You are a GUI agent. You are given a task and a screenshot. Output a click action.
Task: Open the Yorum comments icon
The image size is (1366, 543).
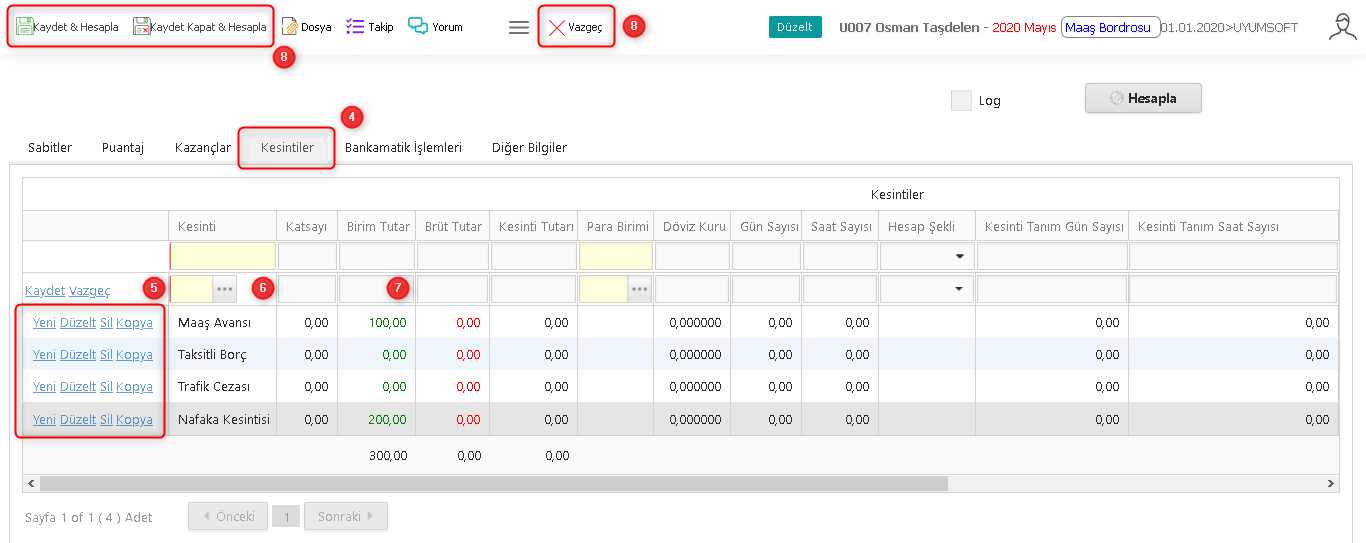418,27
